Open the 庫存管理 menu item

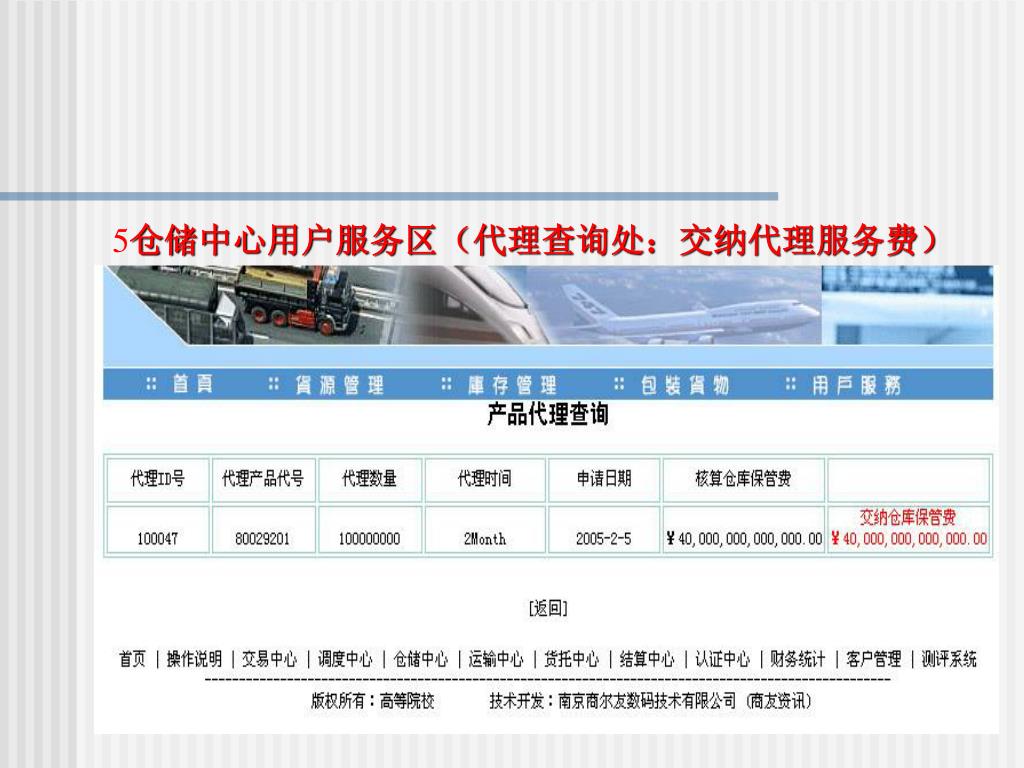pos(512,385)
